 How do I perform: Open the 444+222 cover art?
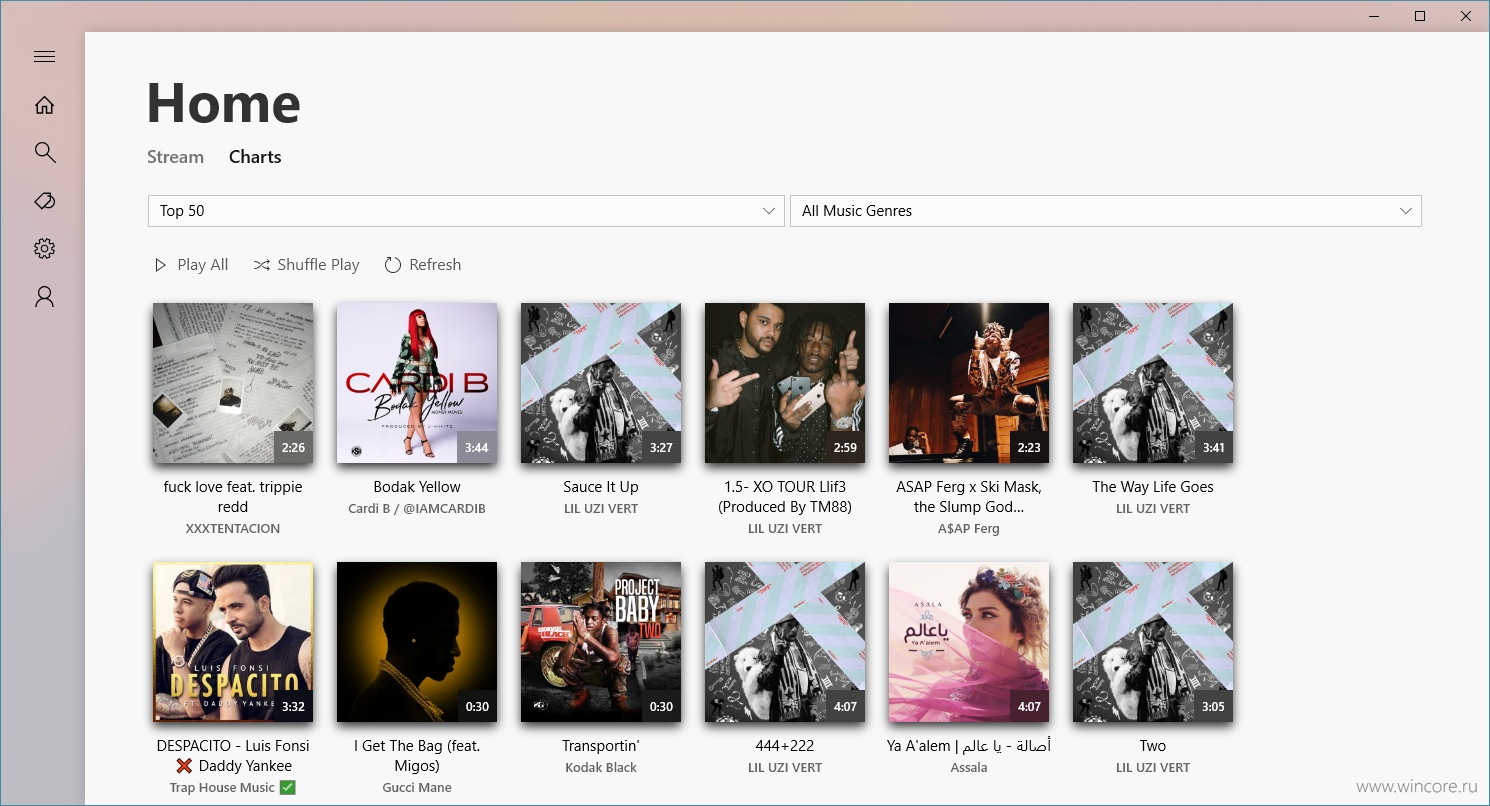[x=785, y=642]
